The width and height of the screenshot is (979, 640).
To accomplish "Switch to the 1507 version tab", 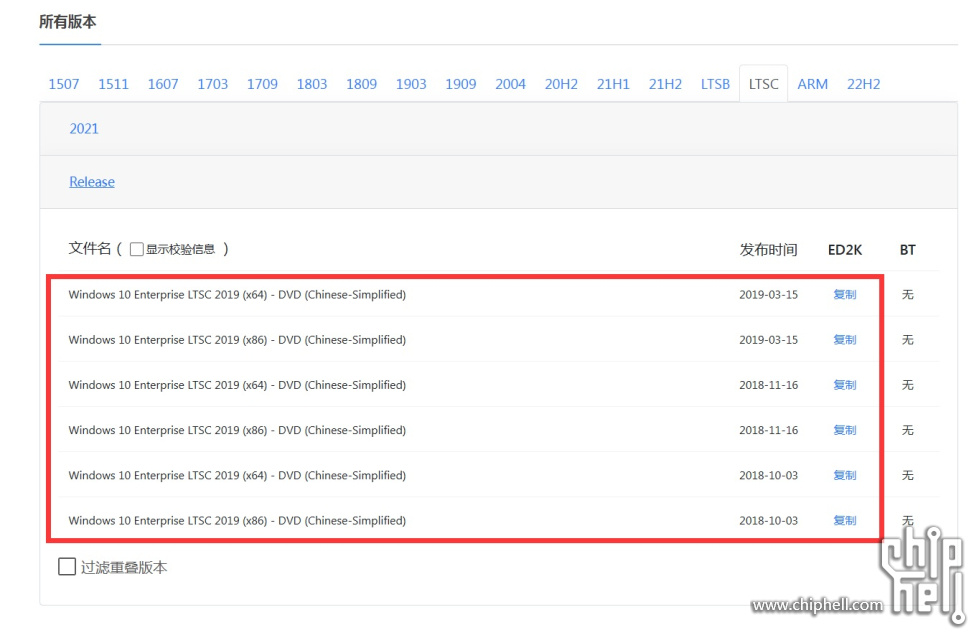I will (64, 84).
